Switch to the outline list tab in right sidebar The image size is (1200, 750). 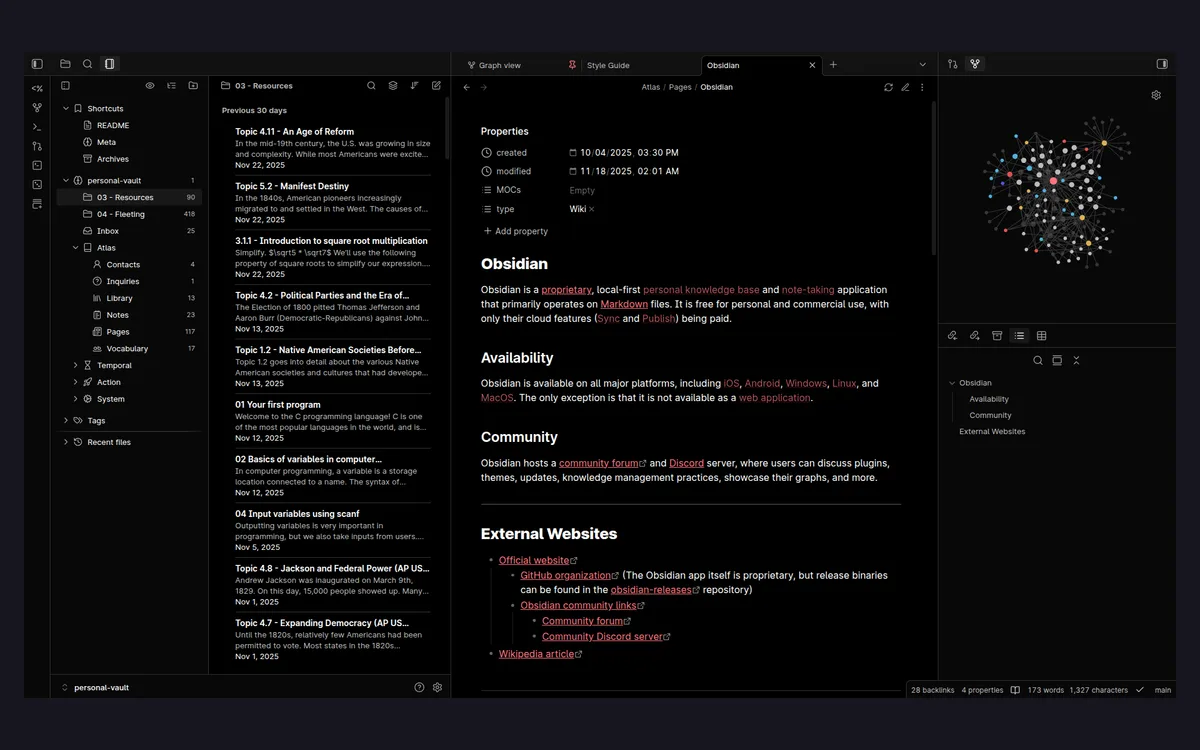point(1019,336)
